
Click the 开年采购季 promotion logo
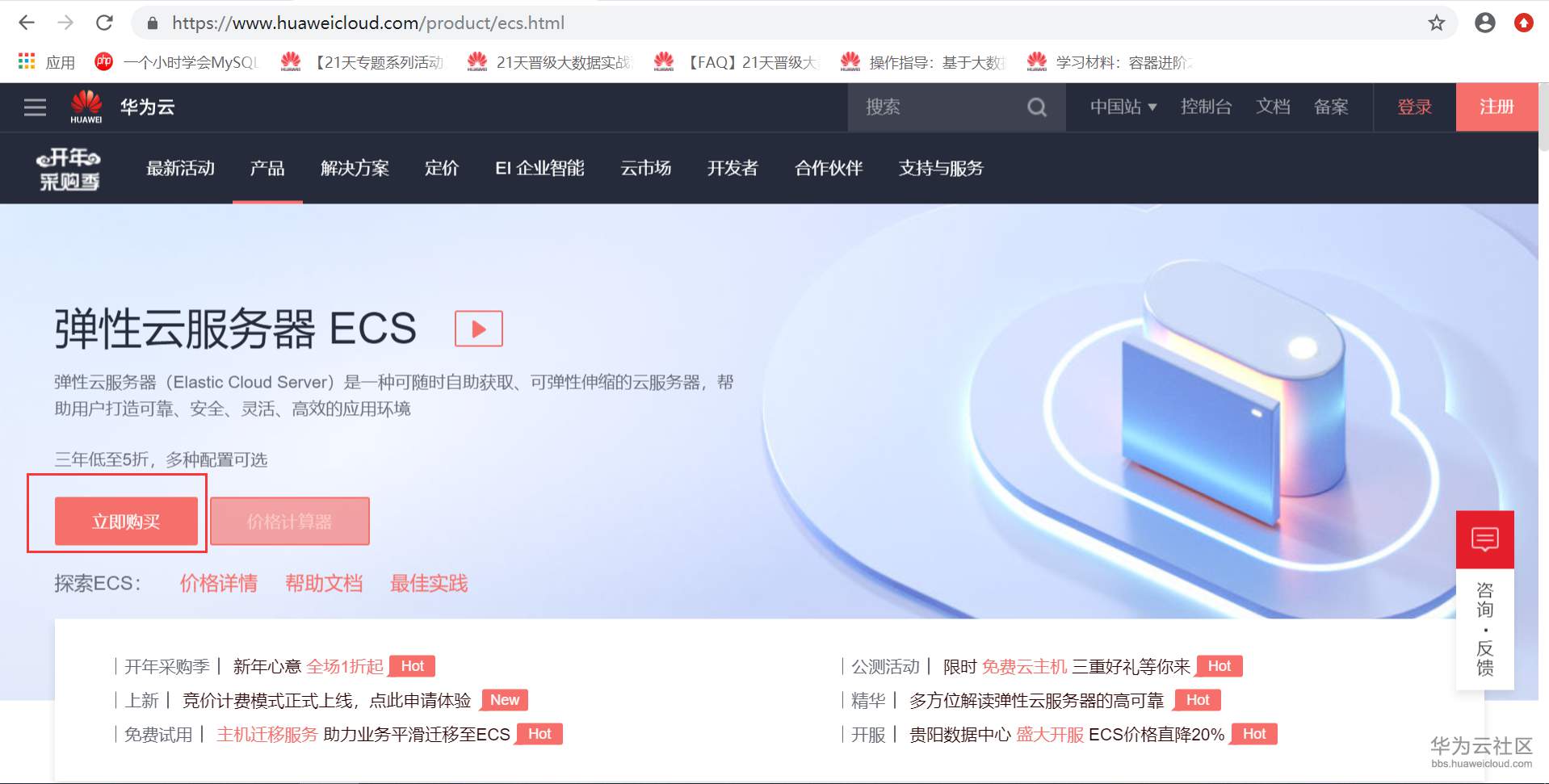(69, 169)
